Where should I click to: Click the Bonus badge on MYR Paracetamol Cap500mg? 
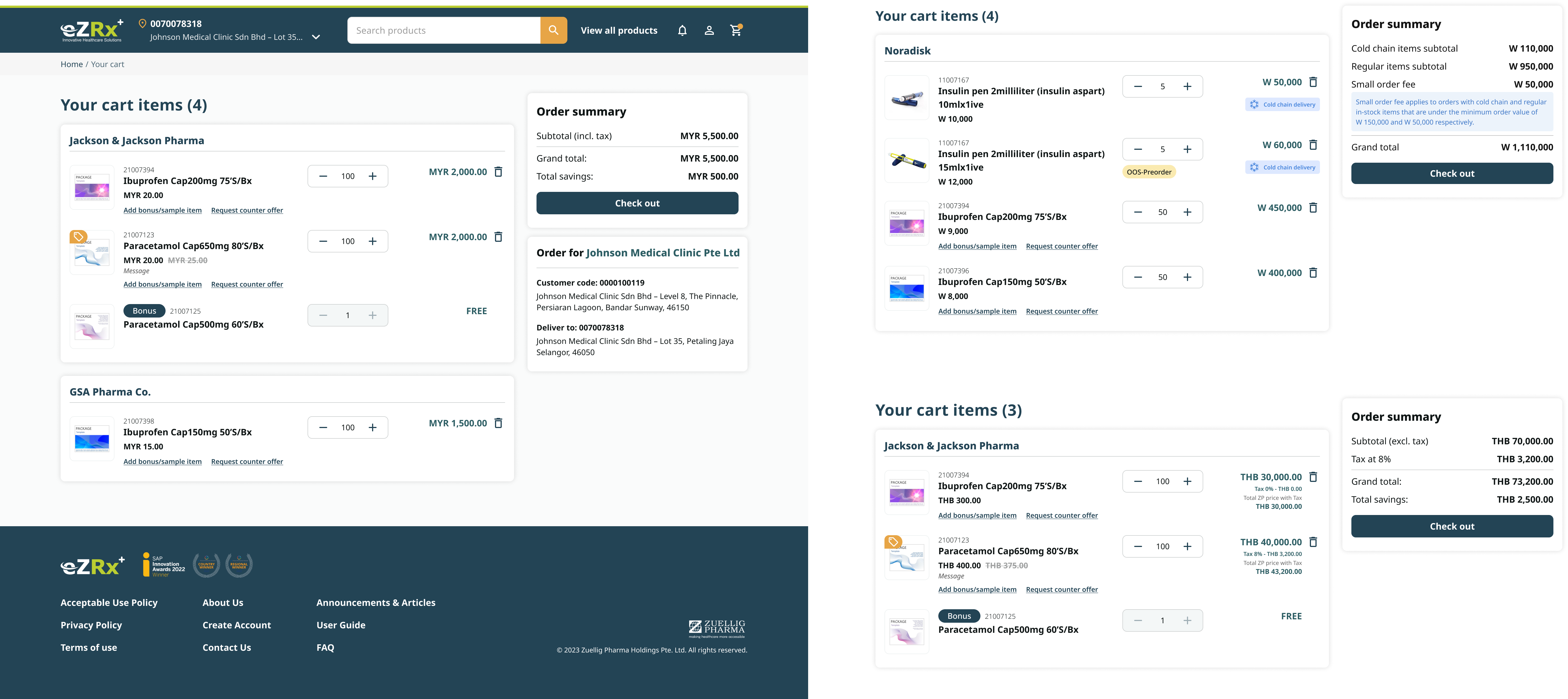[x=144, y=311]
